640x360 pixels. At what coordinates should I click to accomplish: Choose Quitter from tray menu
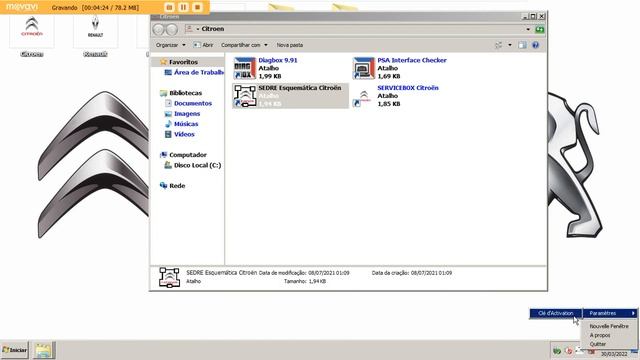click(598, 344)
